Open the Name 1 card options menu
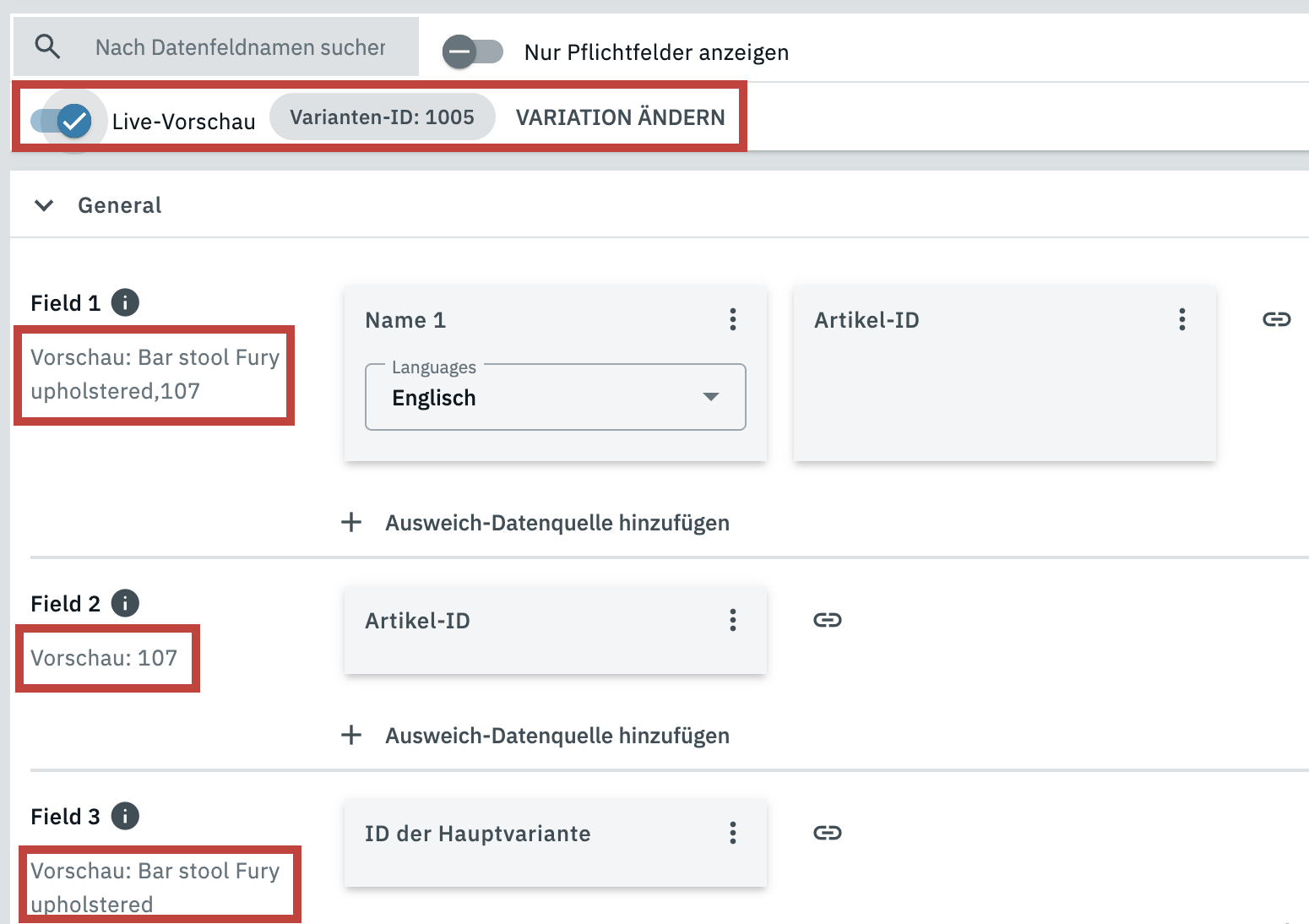1309x924 pixels. [733, 319]
